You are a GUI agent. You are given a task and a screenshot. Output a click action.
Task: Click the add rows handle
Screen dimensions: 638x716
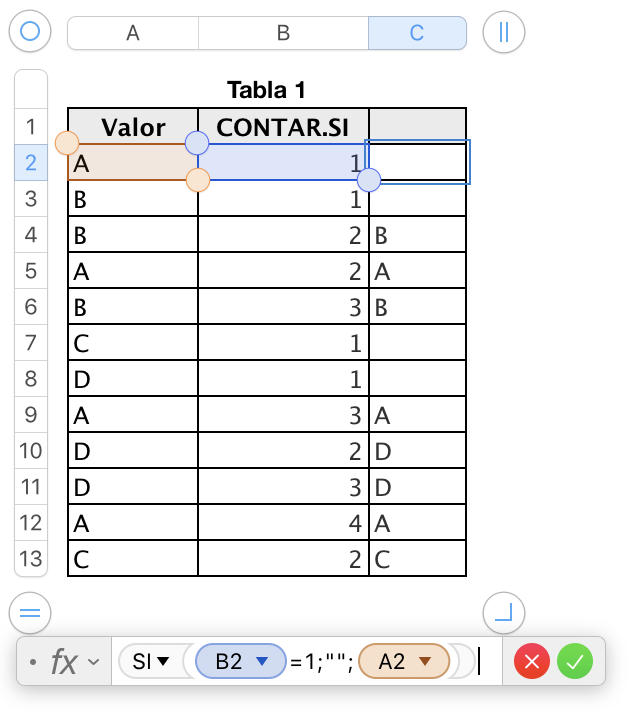(x=30, y=612)
